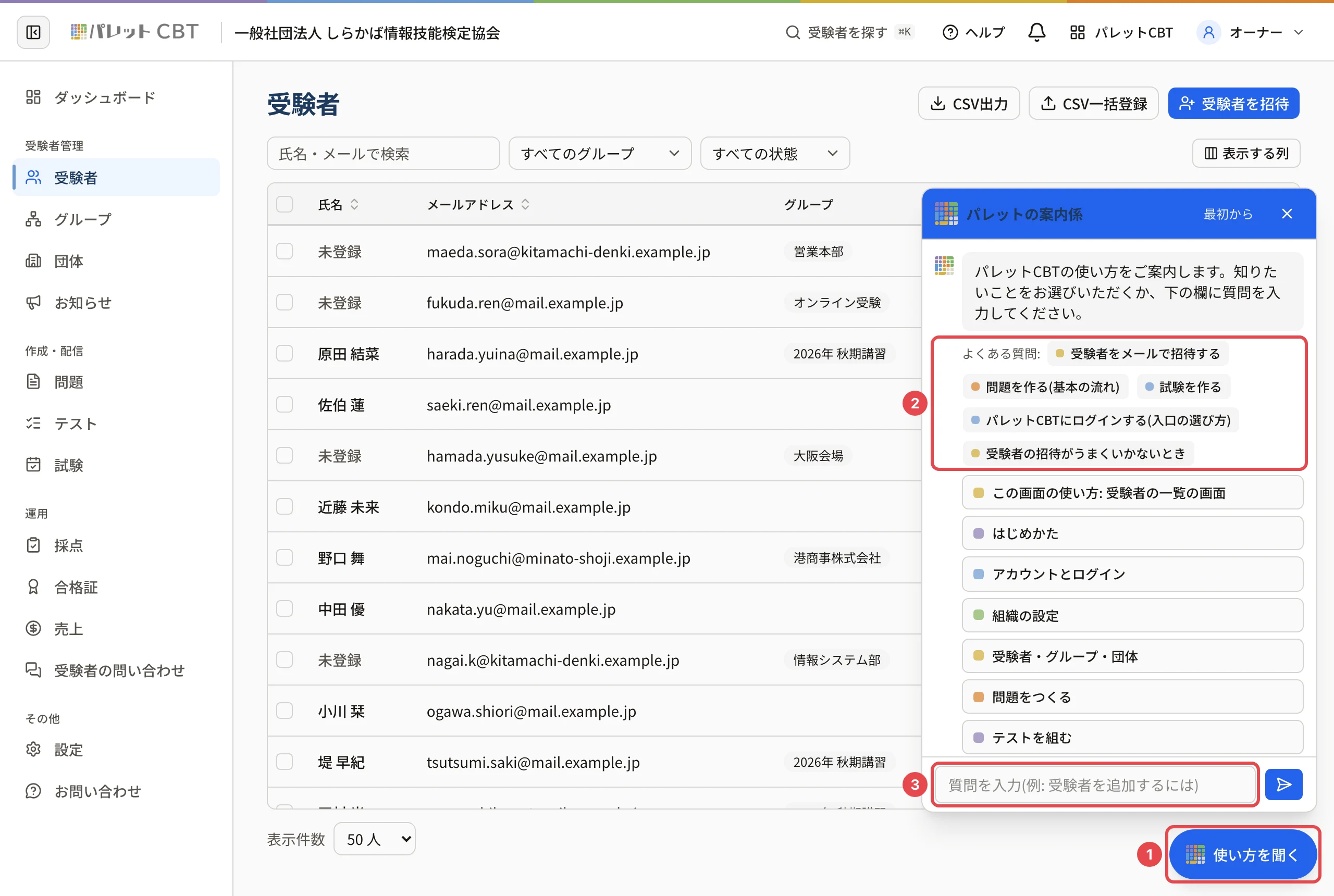Click the owner avatar icon
This screenshot has width=1334, height=896.
pyautogui.click(x=1208, y=33)
